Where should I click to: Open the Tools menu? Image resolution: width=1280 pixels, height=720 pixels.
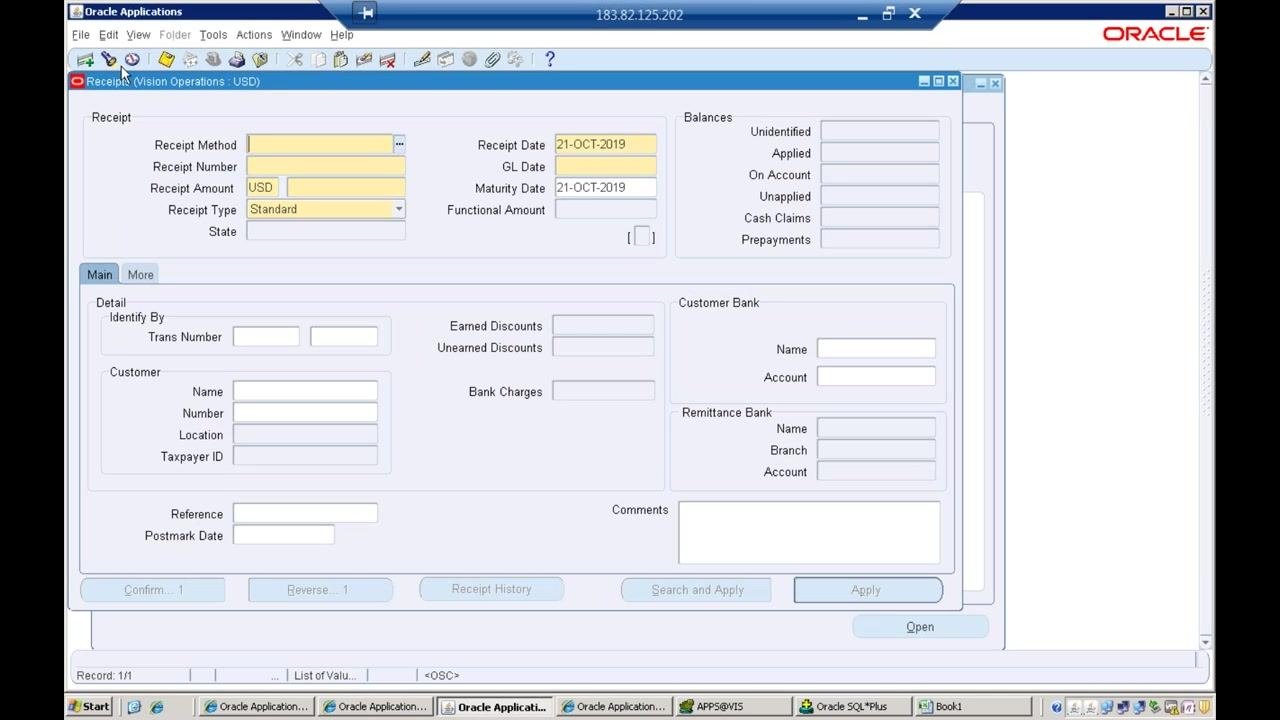click(x=213, y=35)
